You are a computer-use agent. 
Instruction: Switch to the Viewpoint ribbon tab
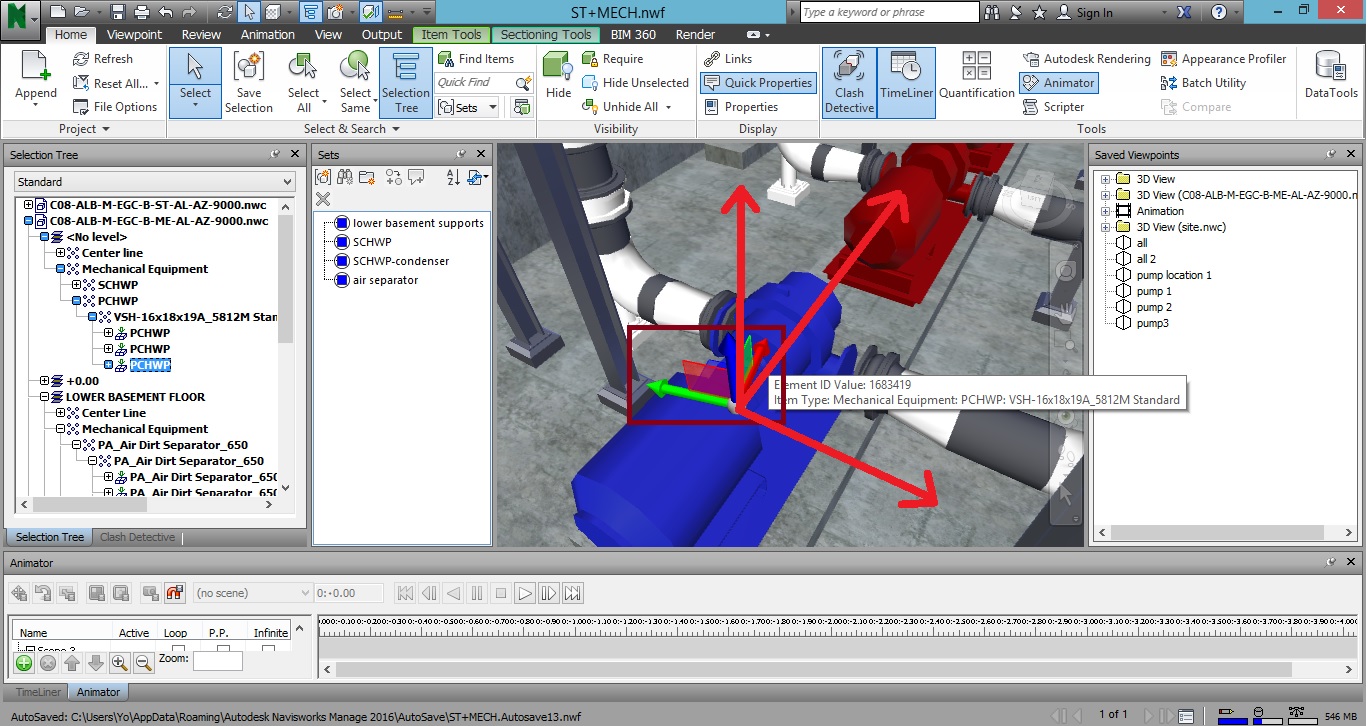(134, 33)
